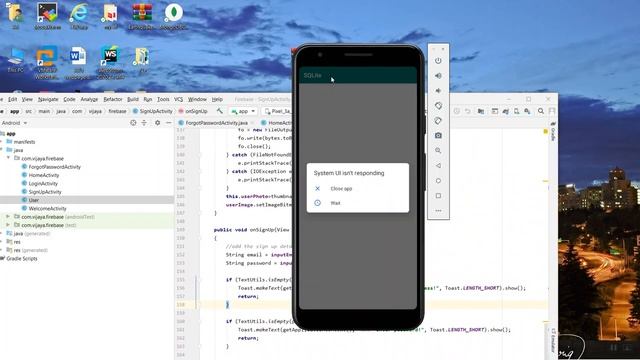Open the View menu
Viewport: 640px width, 360px height.
click(x=27, y=99)
